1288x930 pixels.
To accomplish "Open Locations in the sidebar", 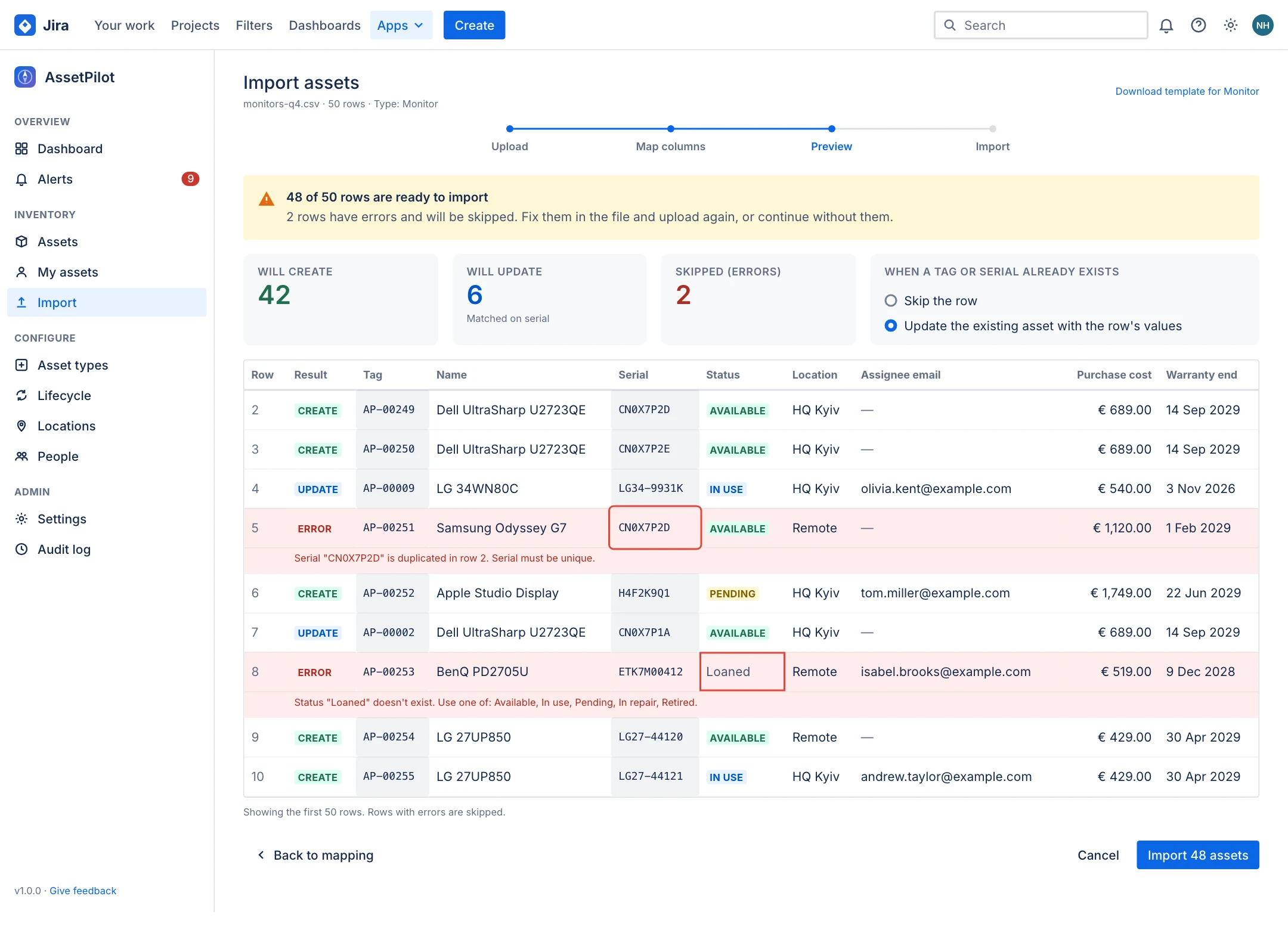I will (107, 426).
